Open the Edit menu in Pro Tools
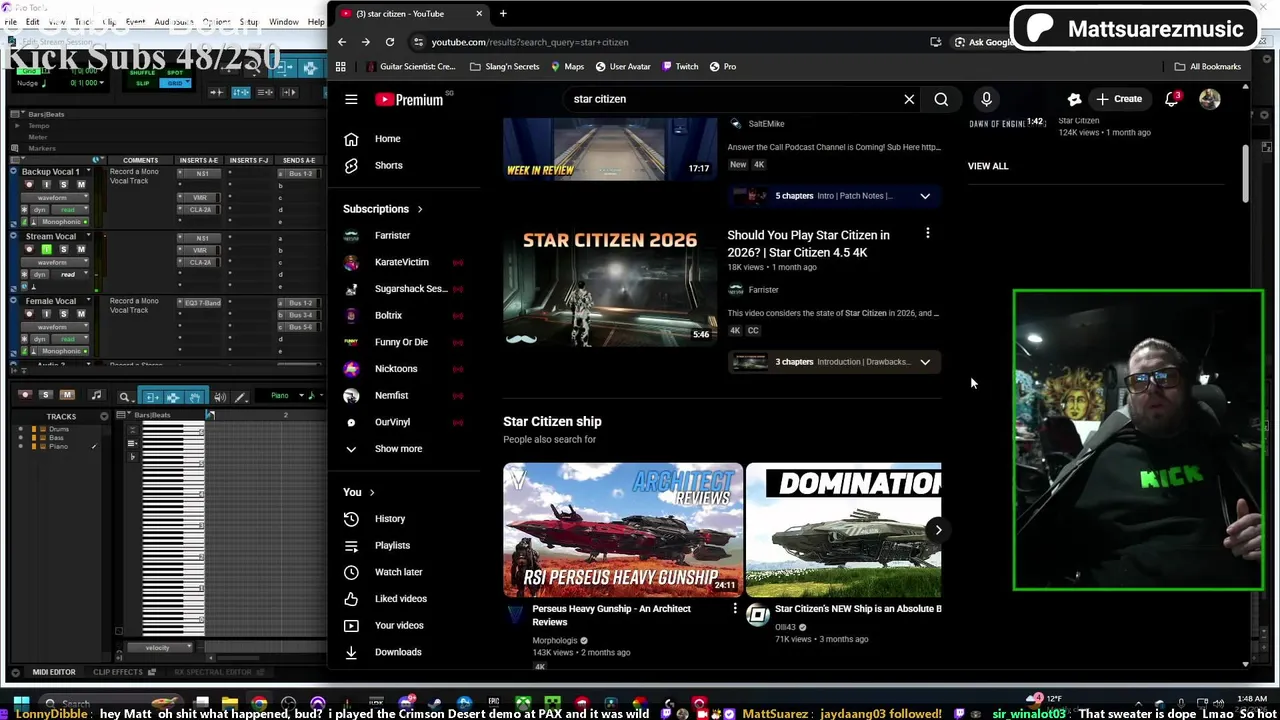This screenshot has height=720, width=1280. 33,22
